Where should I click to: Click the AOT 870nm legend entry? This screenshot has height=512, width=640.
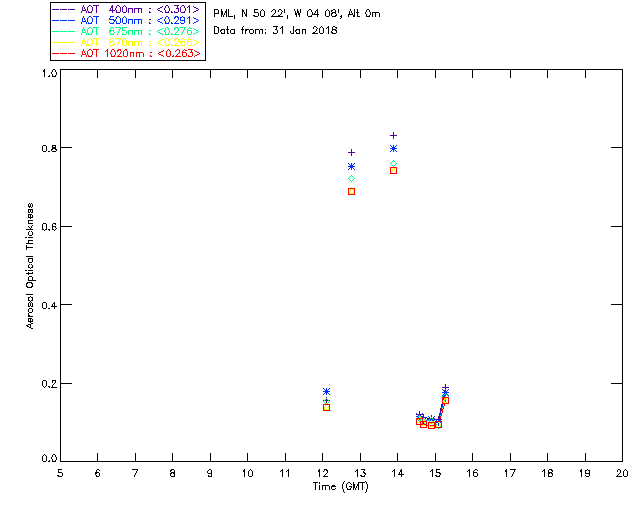click(x=126, y=42)
